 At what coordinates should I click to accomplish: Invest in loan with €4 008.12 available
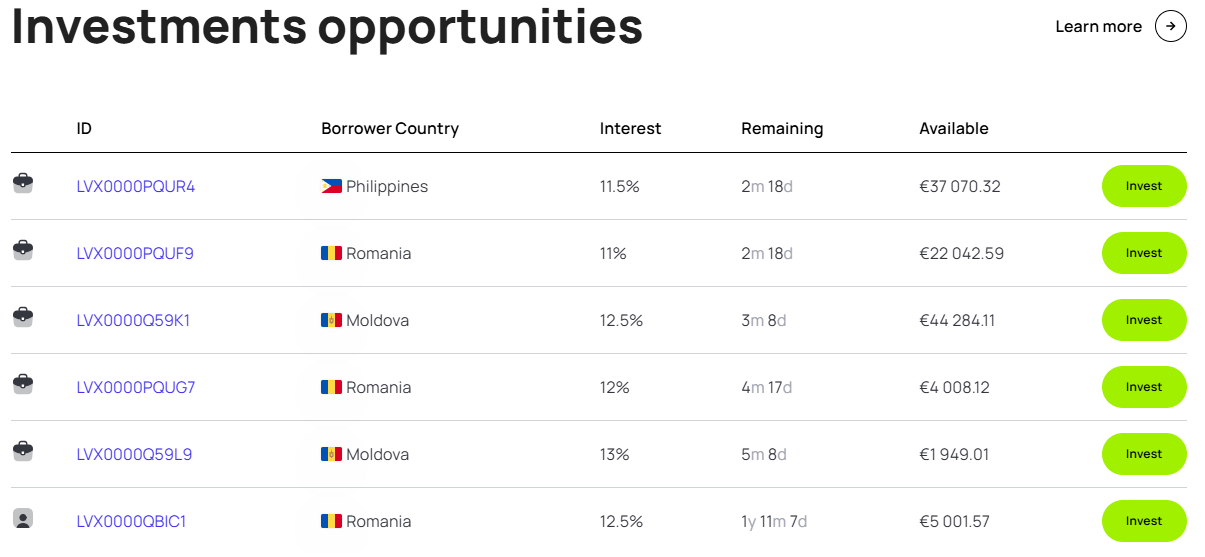click(1143, 387)
